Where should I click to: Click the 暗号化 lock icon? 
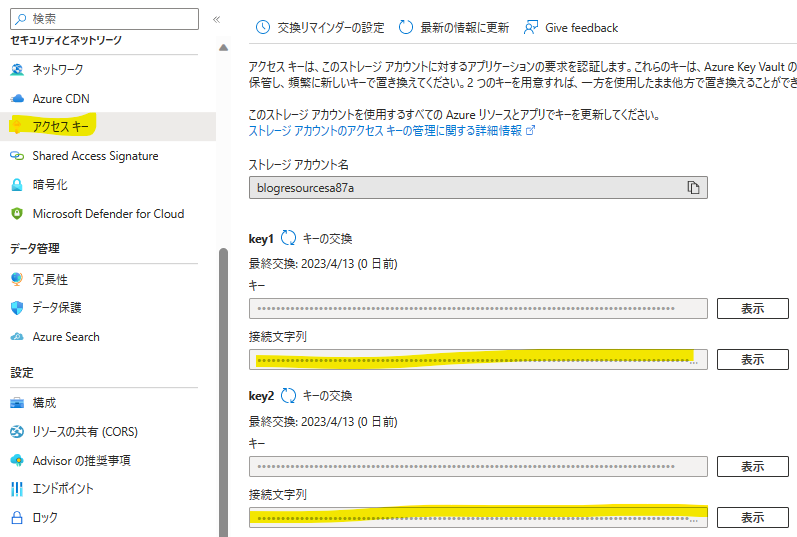[x=17, y=185]
